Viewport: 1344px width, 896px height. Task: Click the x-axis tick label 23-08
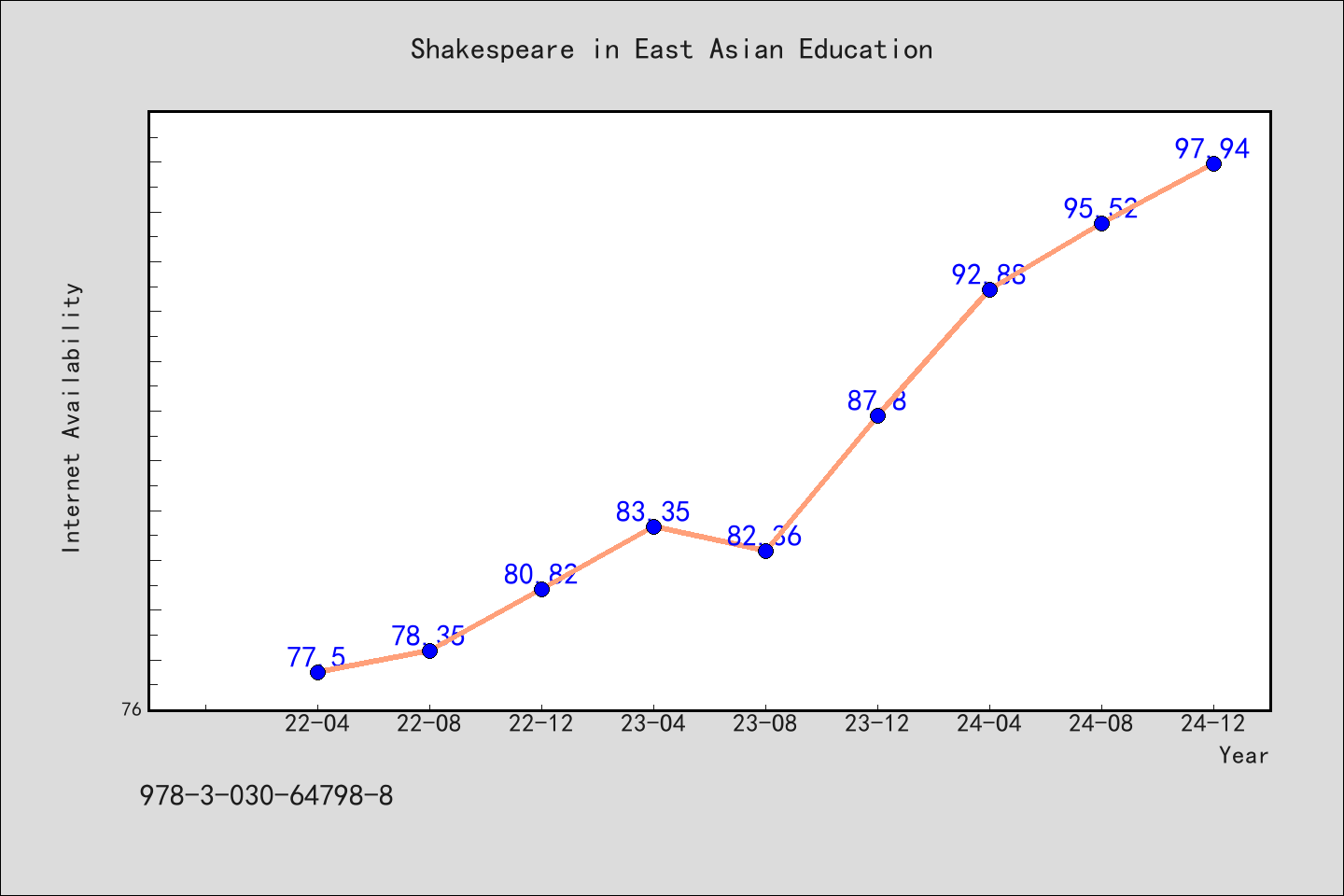[765, 723]
